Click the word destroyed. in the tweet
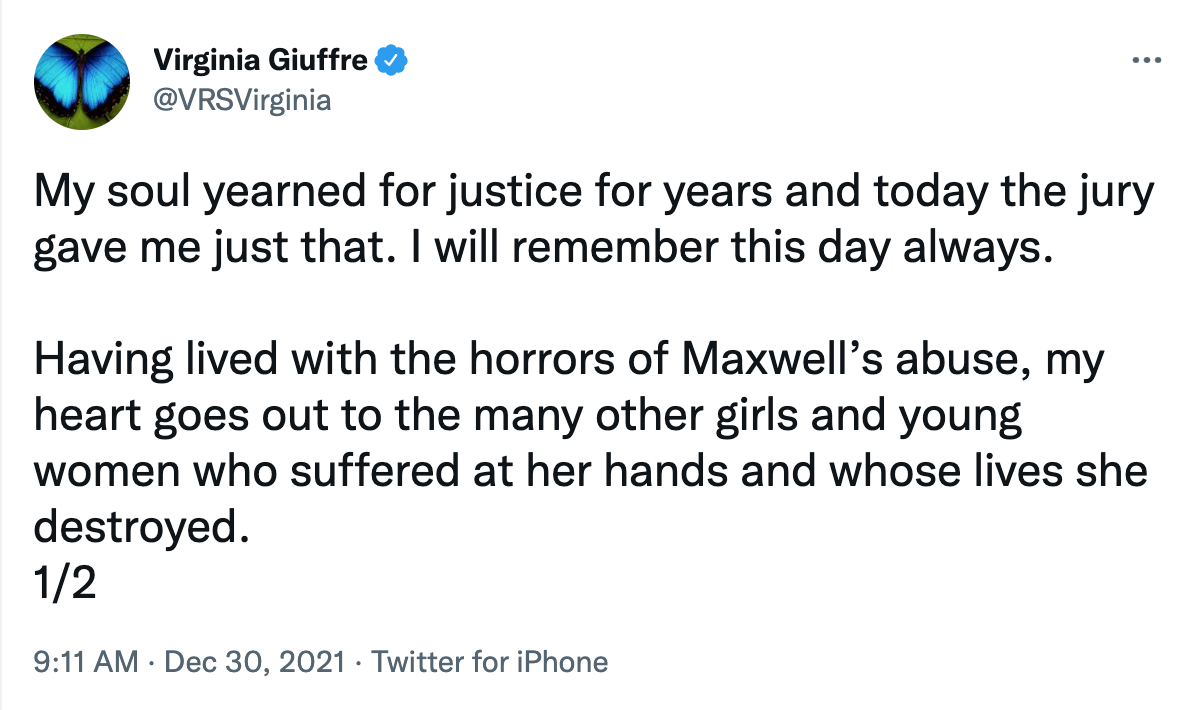 [142, 526]
